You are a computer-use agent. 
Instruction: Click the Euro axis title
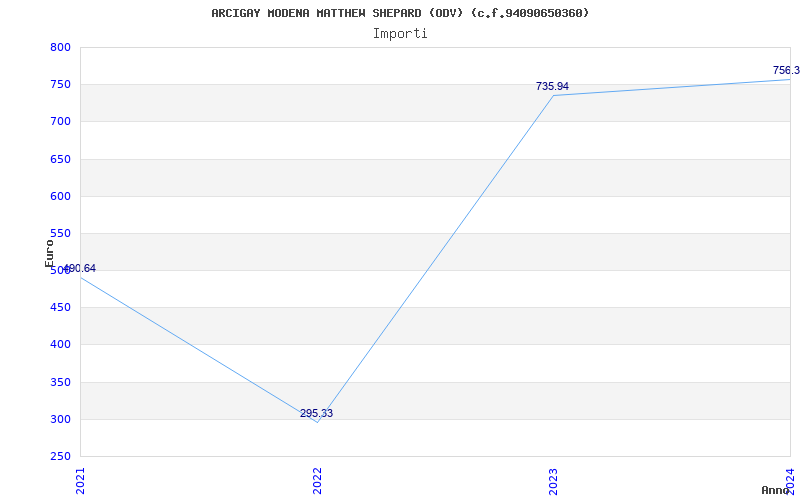tap(49, 254)
